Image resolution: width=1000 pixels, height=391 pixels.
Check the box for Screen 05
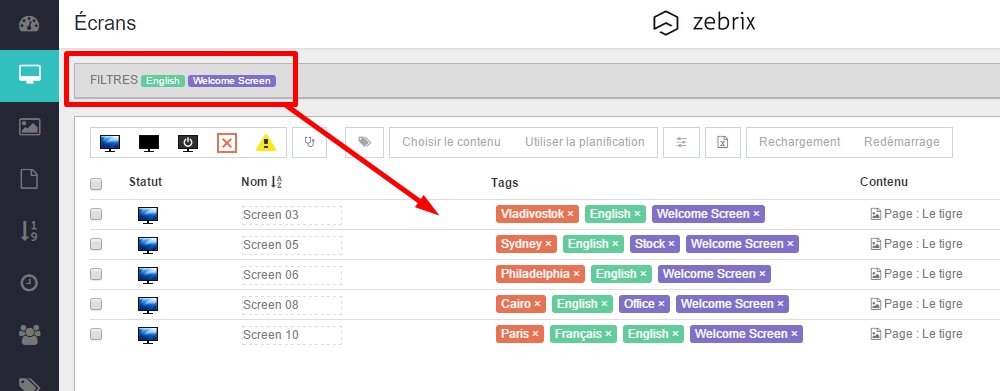click(x=96, y=244)
